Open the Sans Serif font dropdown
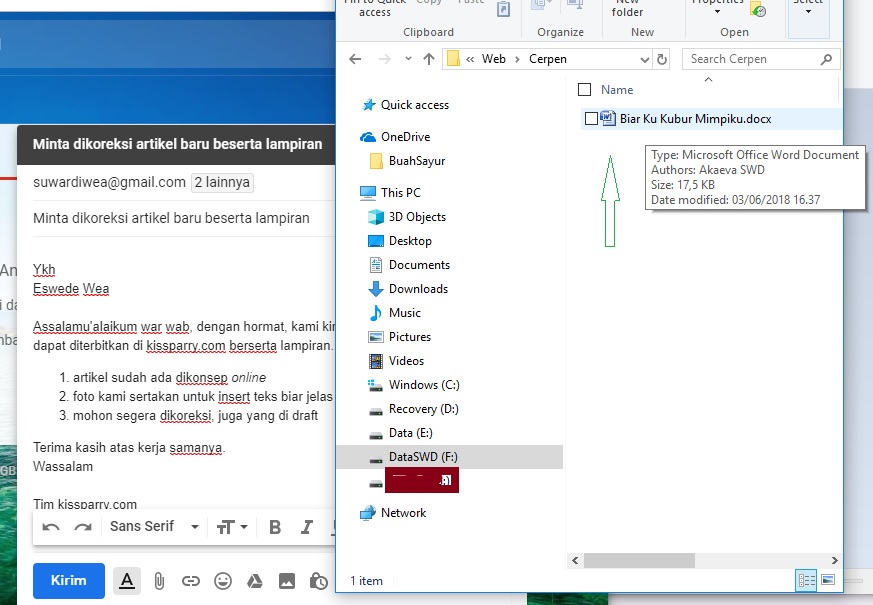This screenshot has height=605, width=873. point(154,527)
